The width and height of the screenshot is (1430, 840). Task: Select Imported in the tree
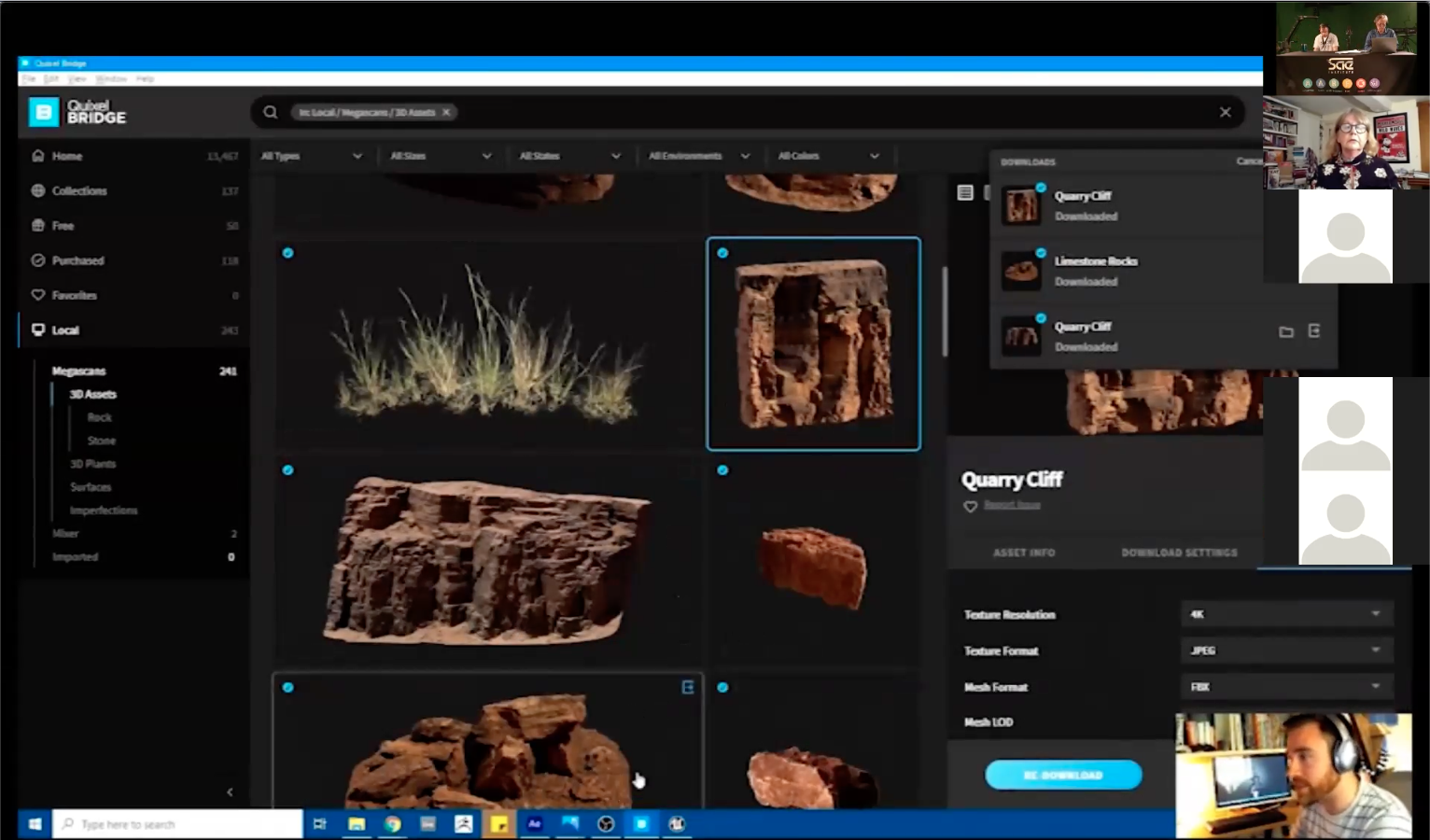tap(75, 557)
